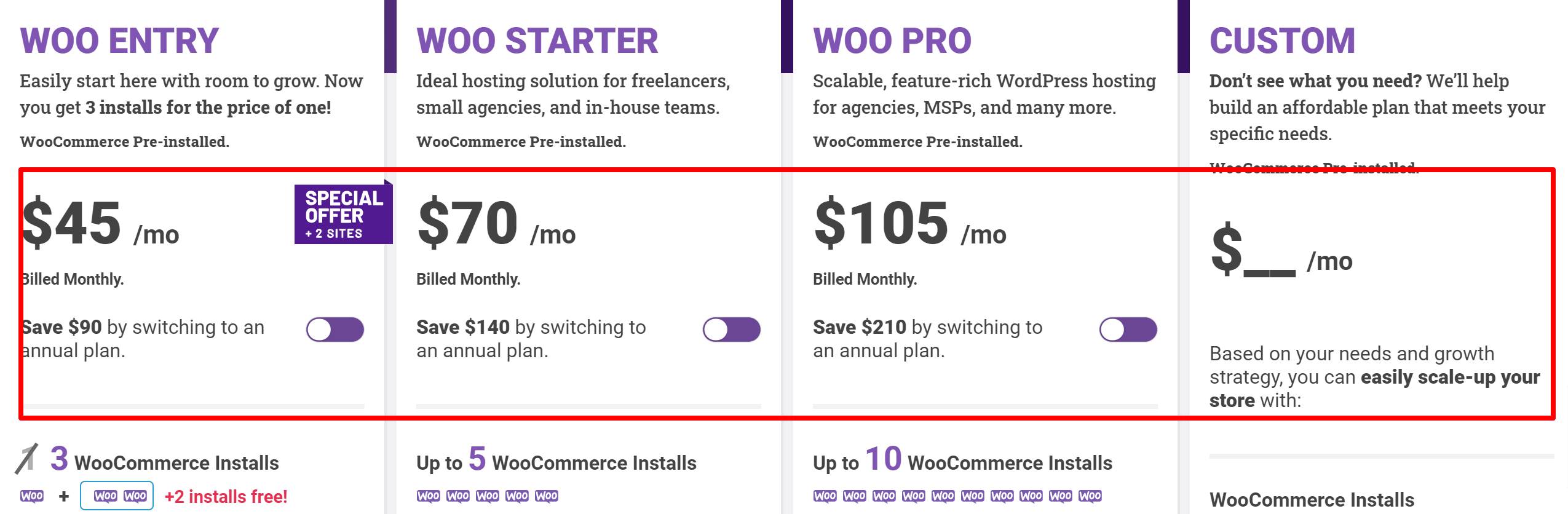Click the $70 /mo price
Viewport: 1568px width, 514px height.
click(x=496, y=223)
